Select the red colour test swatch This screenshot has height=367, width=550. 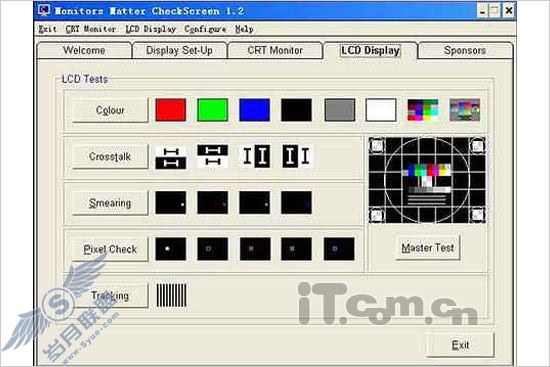[170, 110]
